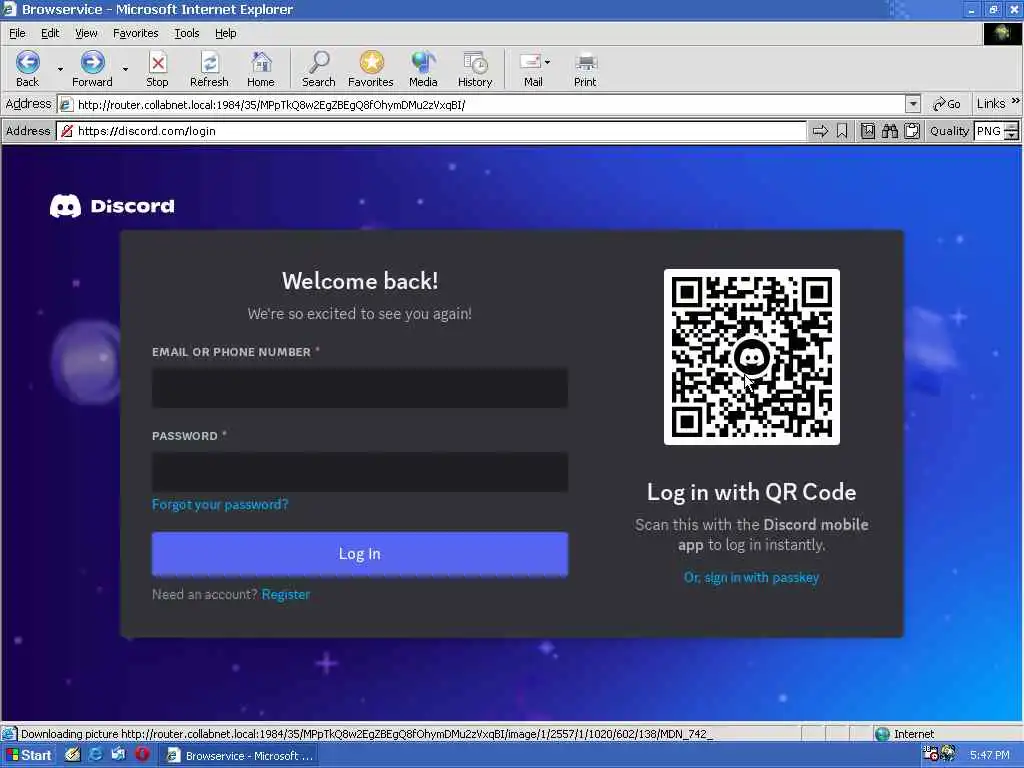Open the Favorites star icon
The image size is (1024, 768).
[x=371, y=63]
